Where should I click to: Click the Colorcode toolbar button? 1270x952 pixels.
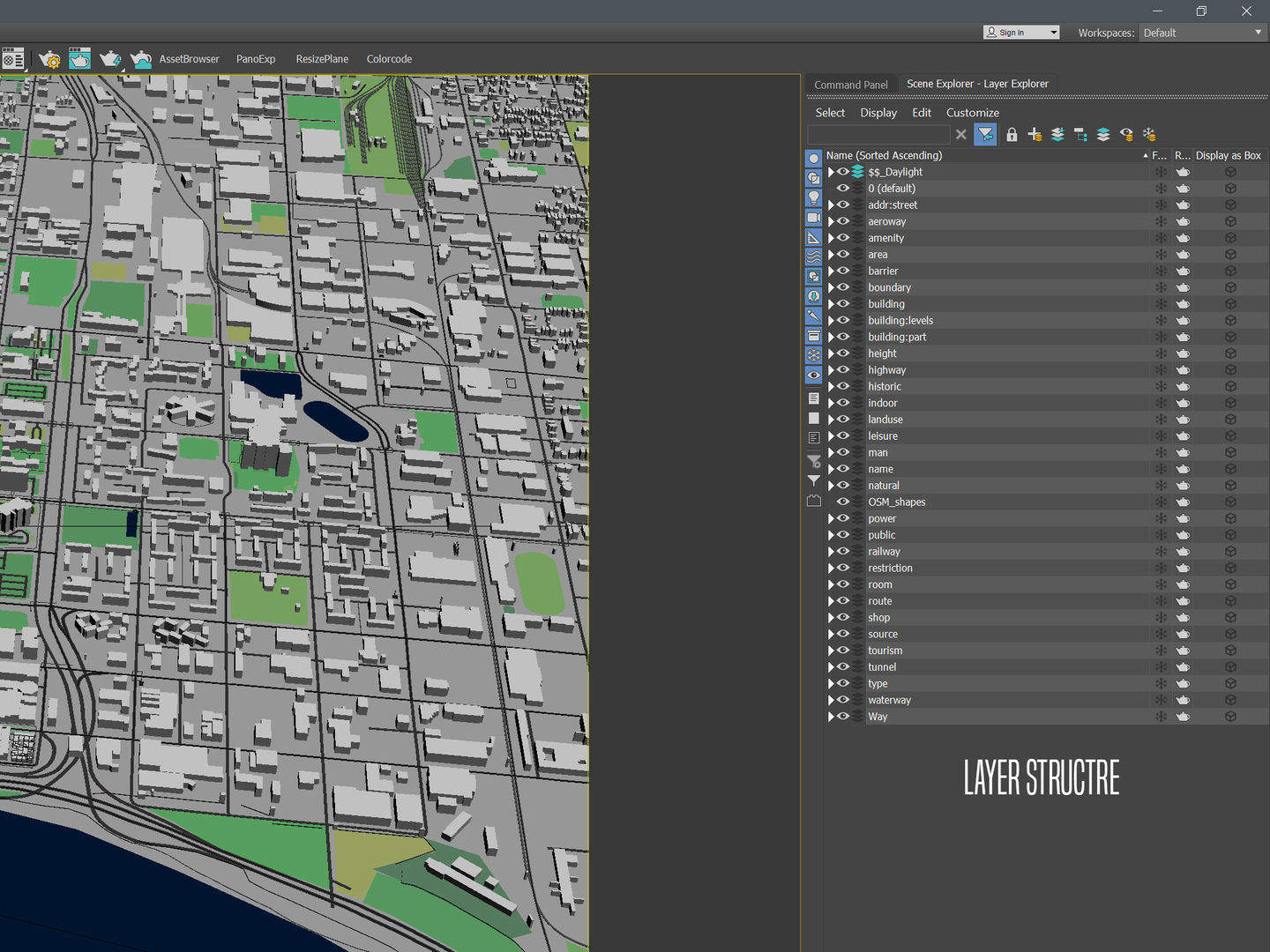(x=389, y=59)
